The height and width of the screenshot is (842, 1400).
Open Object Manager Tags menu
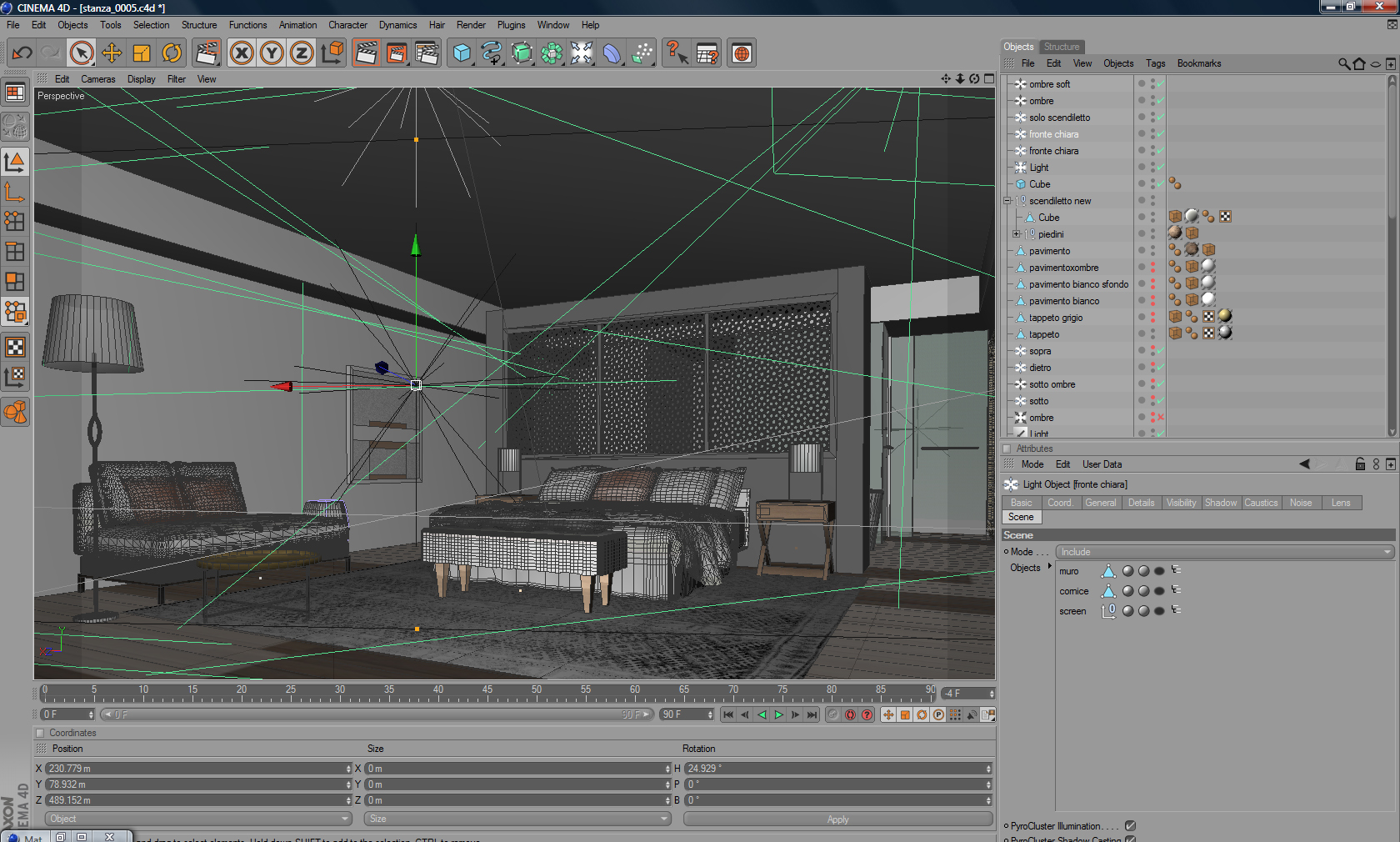coord(1155,63)
